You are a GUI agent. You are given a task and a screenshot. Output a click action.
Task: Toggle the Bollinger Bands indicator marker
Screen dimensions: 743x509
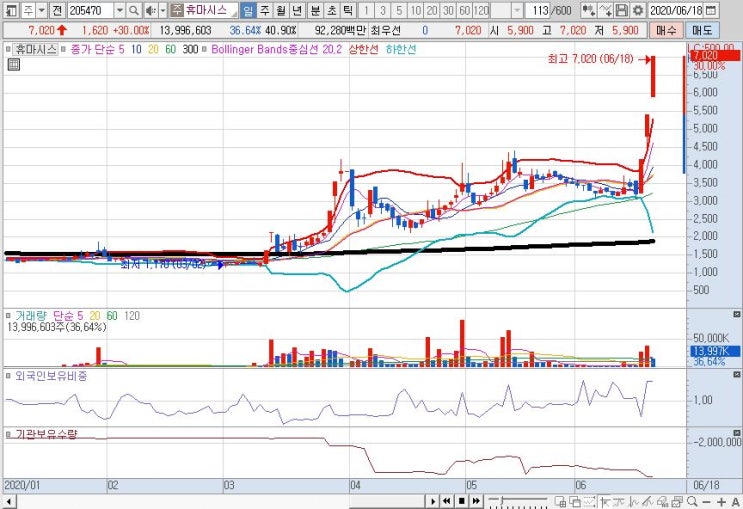205,49
